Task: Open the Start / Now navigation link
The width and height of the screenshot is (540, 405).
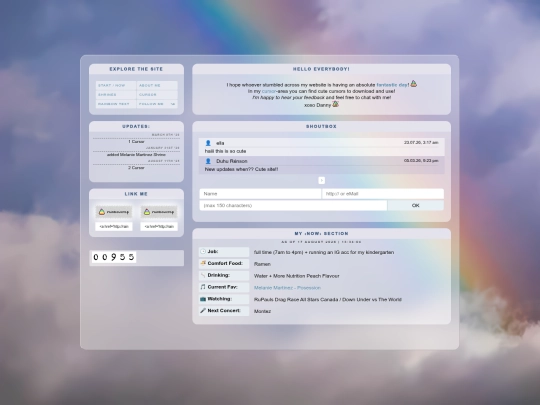Action: coord(116,85)
